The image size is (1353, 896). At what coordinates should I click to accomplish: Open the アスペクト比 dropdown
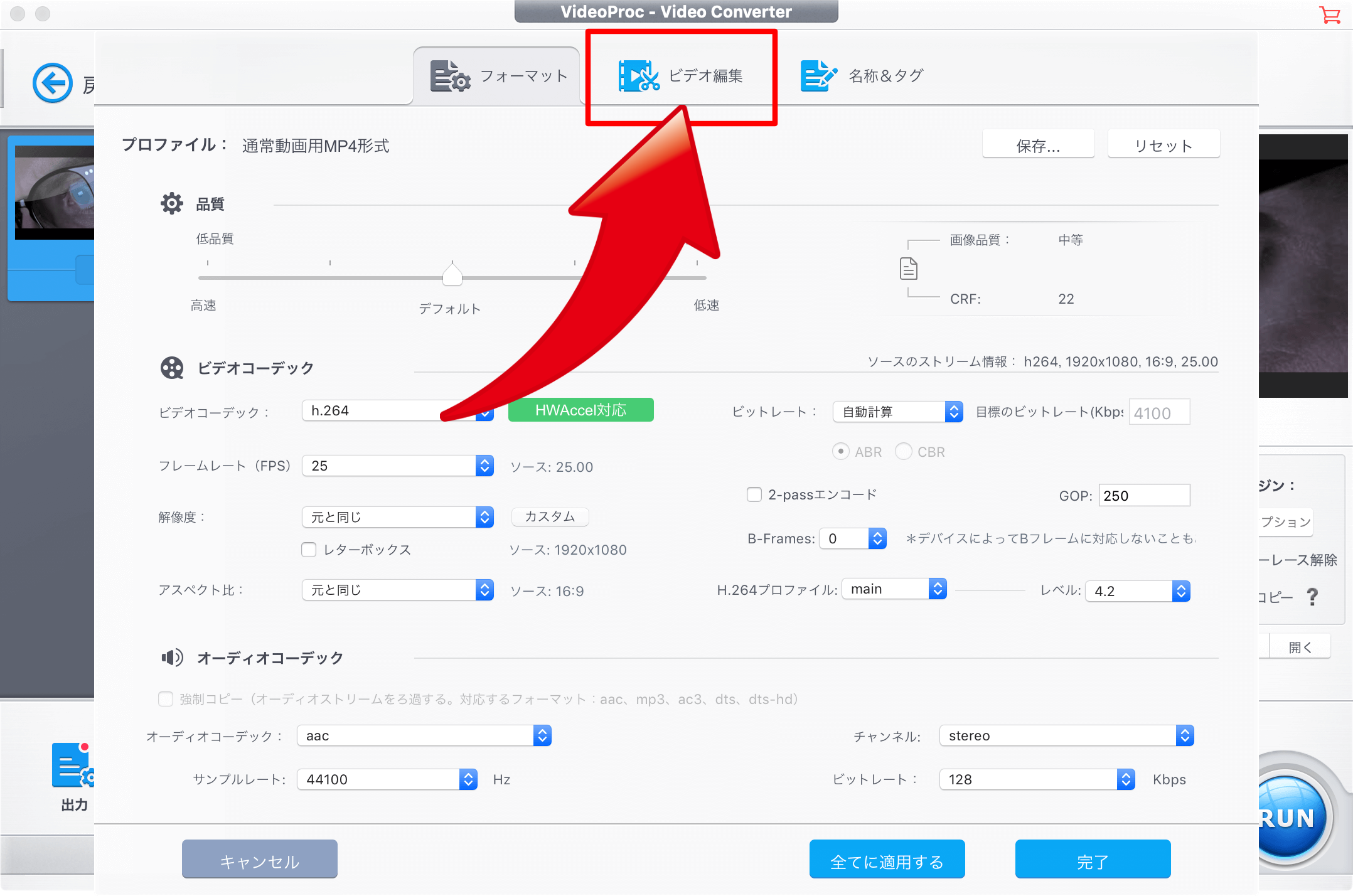(398, 590)
